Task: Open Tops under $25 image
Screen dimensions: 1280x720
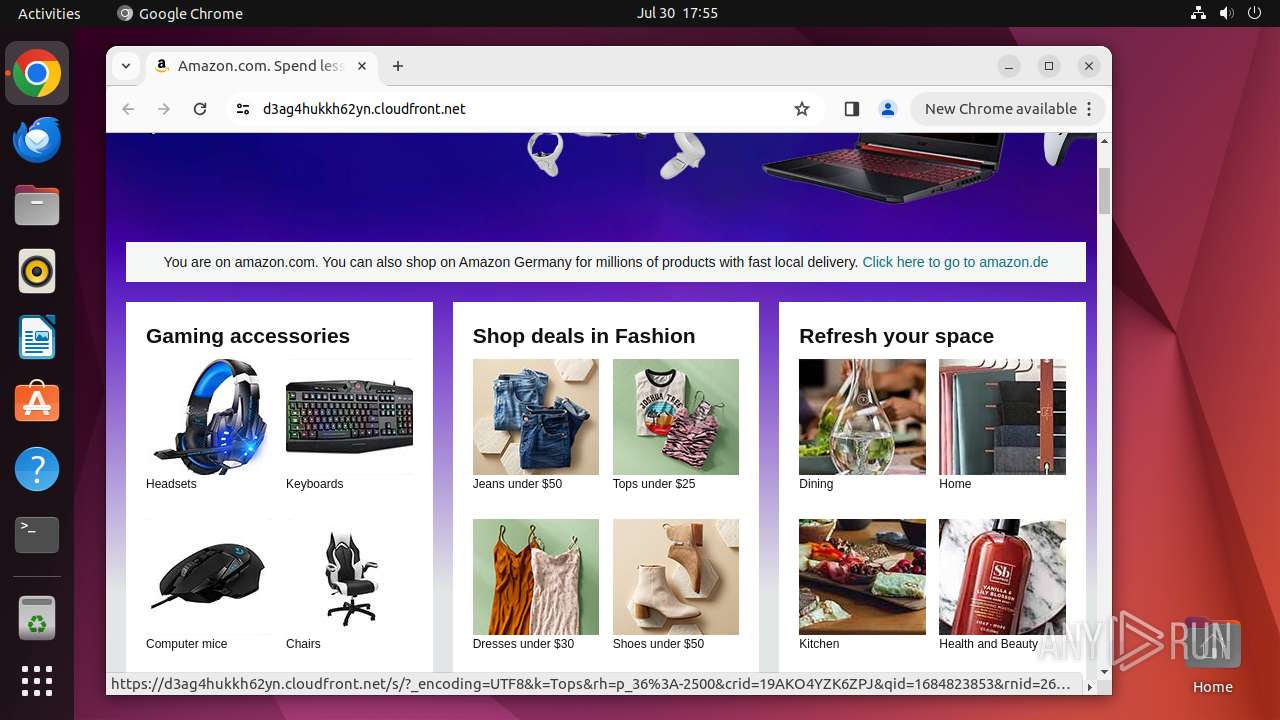Action: click(675, 417)
